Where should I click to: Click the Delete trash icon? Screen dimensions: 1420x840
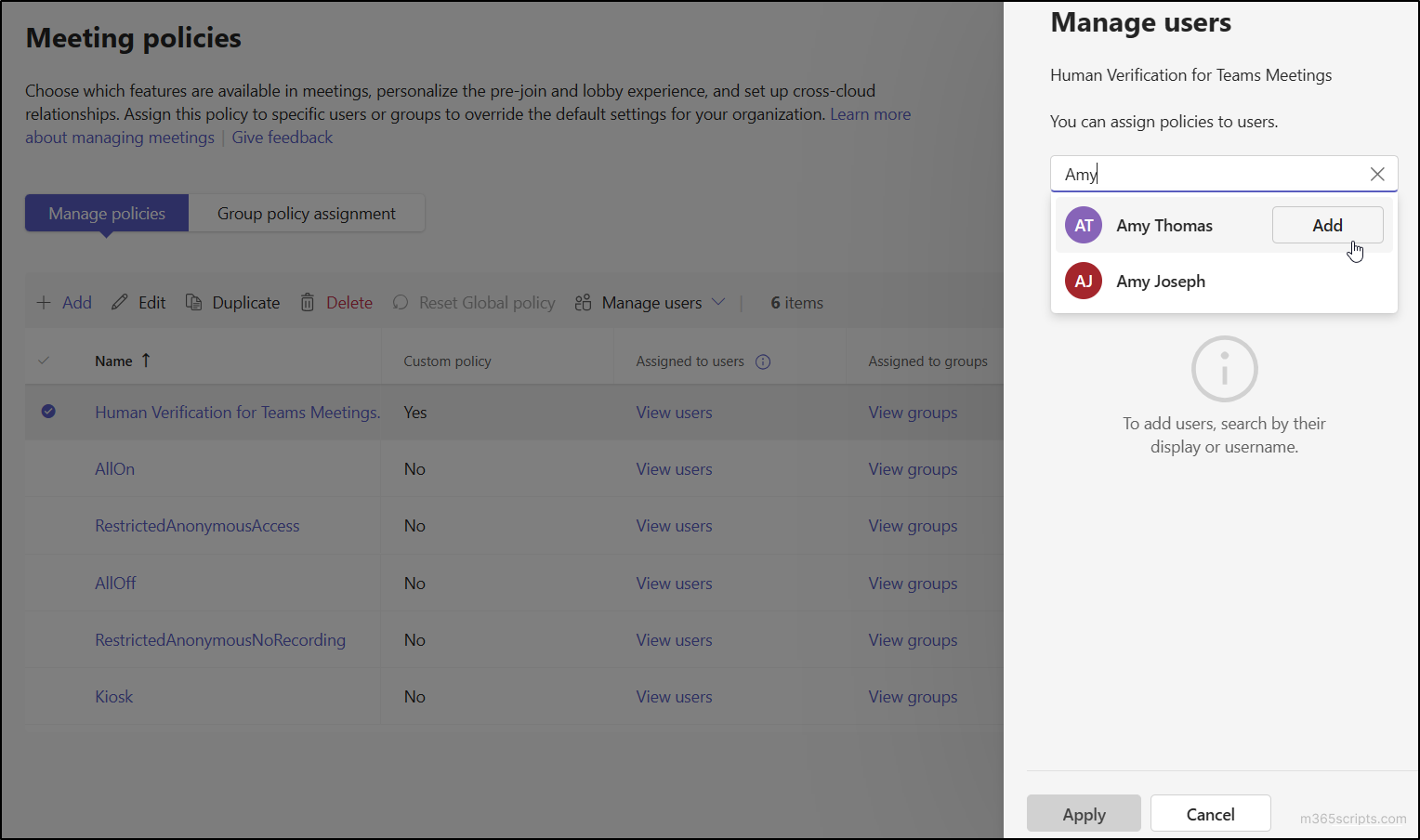pos(308,302)
